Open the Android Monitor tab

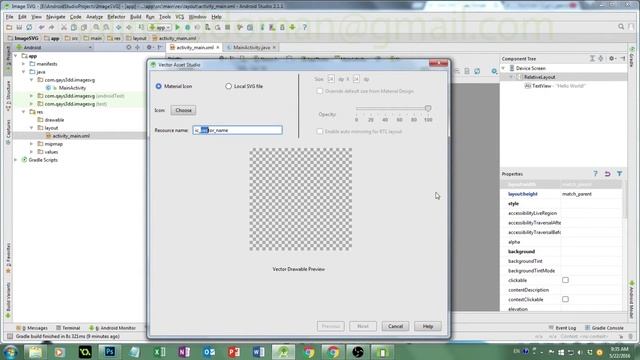tap(113, 328)
